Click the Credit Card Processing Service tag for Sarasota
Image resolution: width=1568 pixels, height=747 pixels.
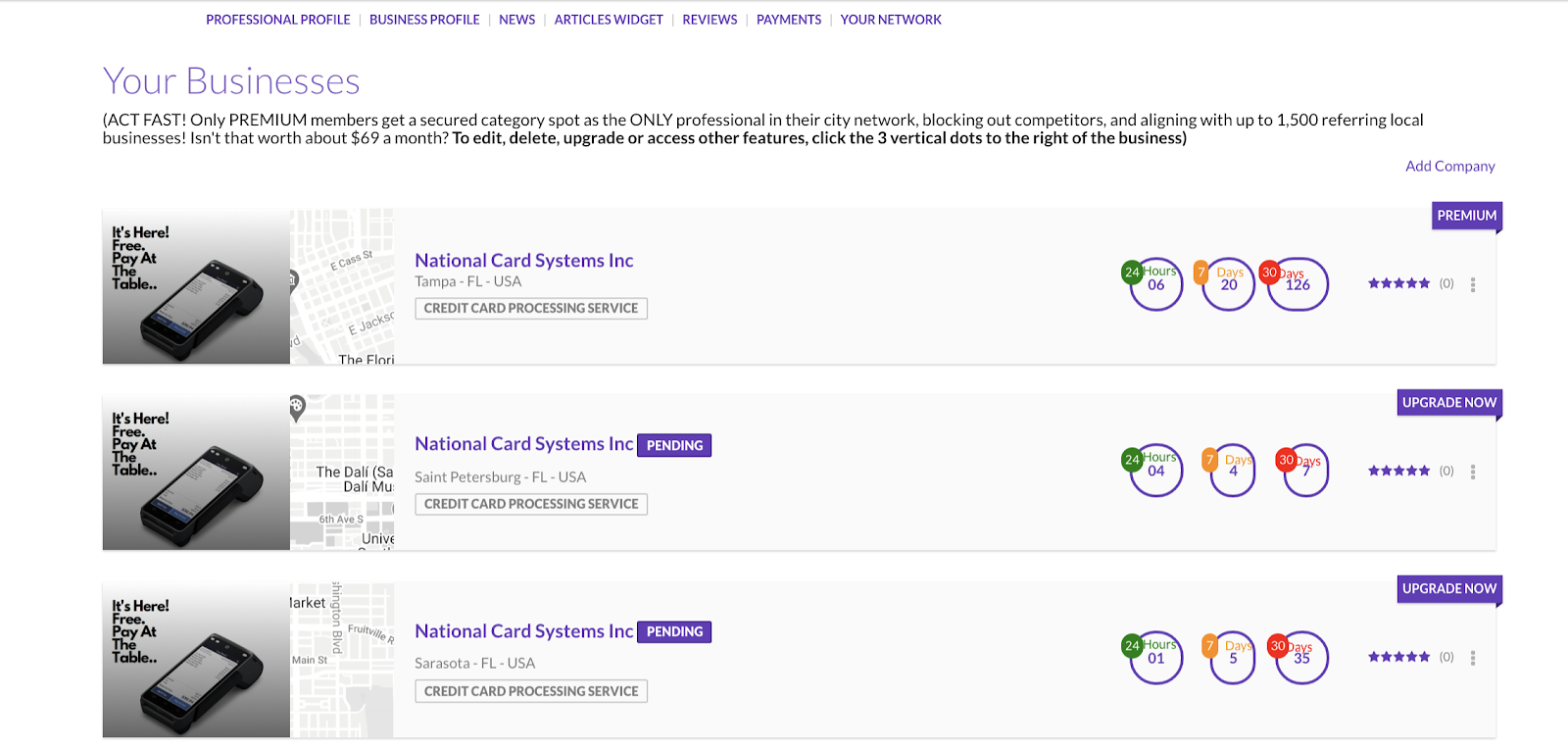pyautogui.click(x=531, y=691)
